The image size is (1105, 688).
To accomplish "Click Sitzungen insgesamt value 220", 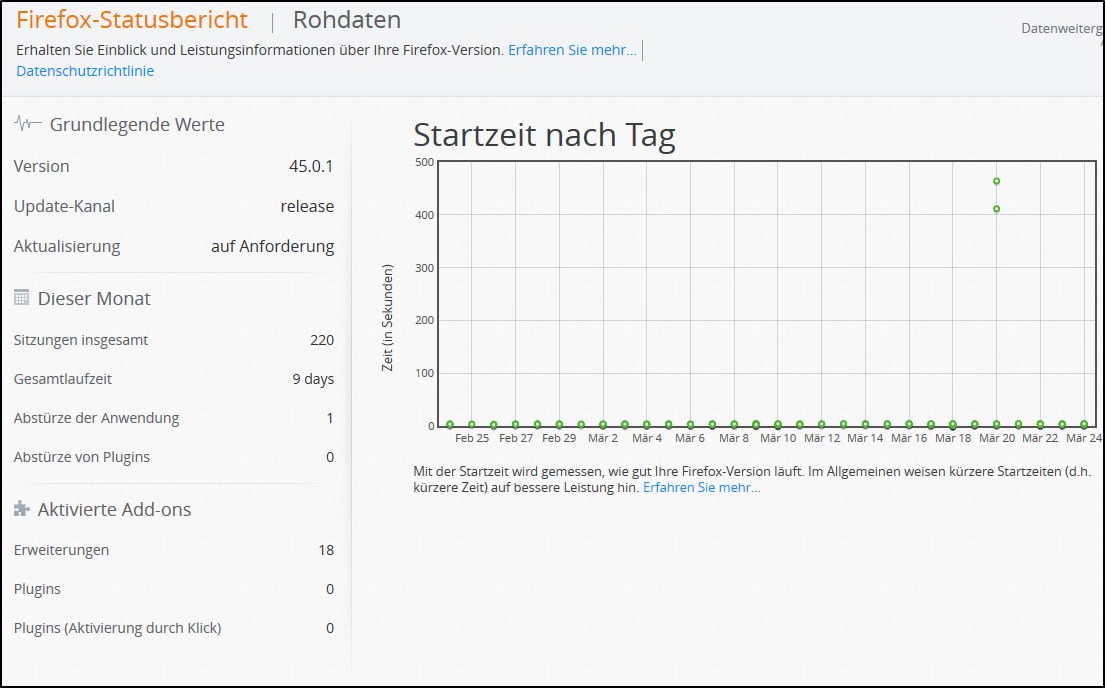I will pos(322,340).
